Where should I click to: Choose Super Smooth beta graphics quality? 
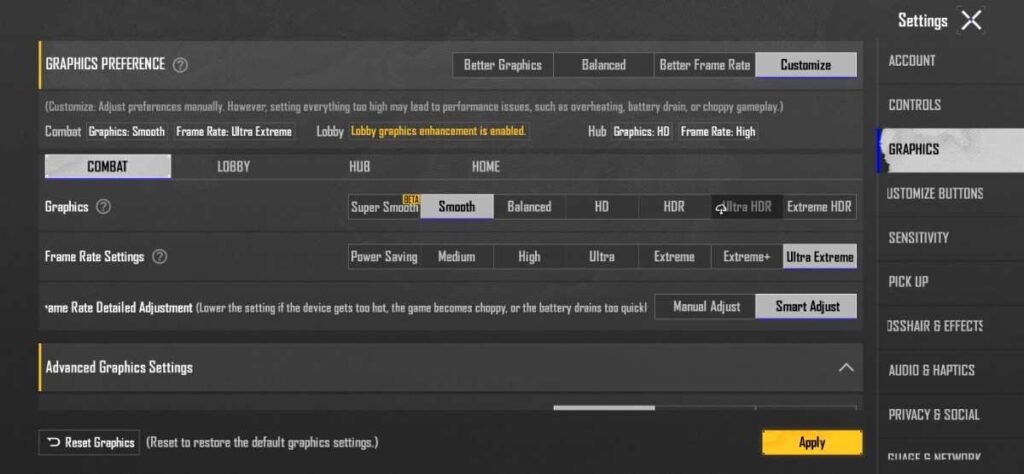pyautogui.click(x=384, y=206)
